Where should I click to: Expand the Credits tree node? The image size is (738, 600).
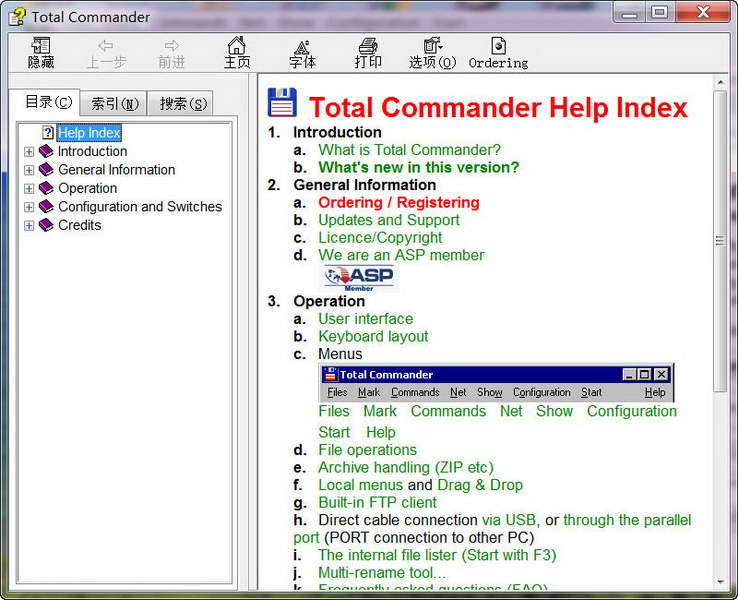[x=29, y=225]
